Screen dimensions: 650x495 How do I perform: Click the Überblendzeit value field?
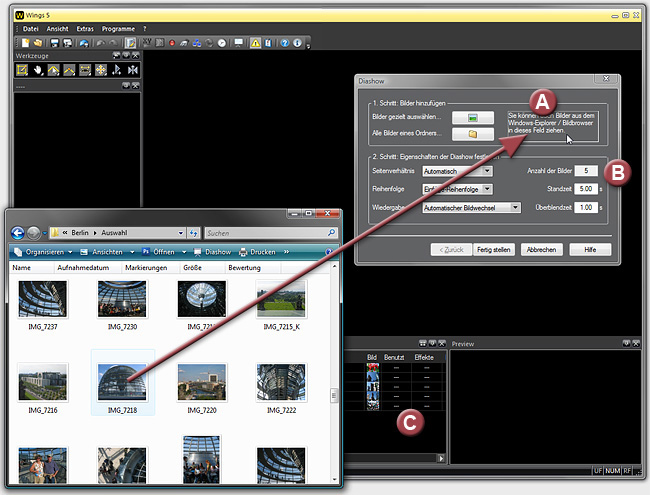click(586, 207)
